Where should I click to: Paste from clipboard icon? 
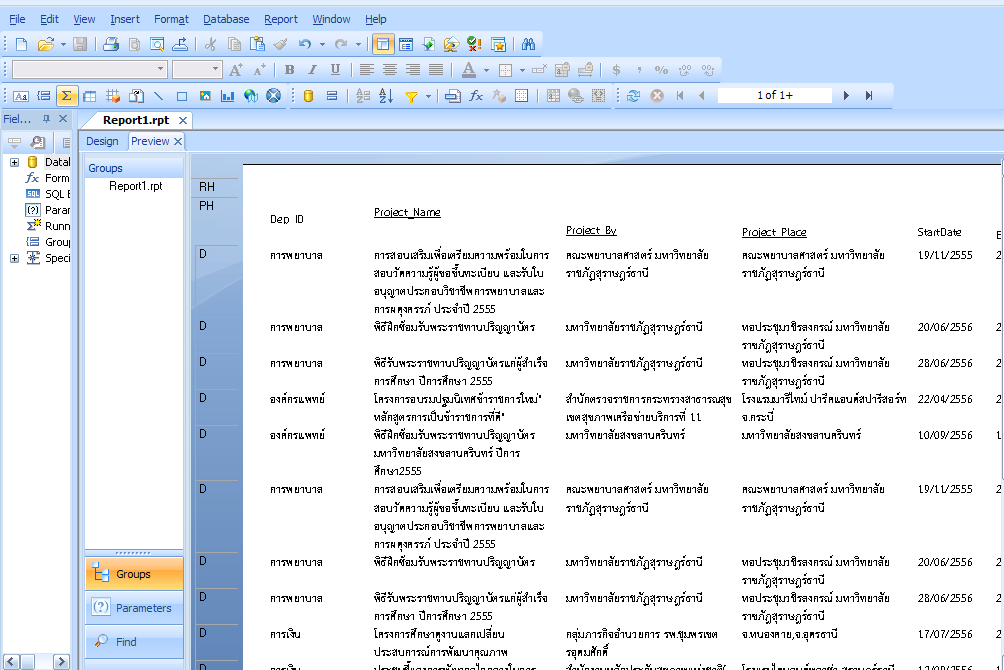(x=257, y=44)
